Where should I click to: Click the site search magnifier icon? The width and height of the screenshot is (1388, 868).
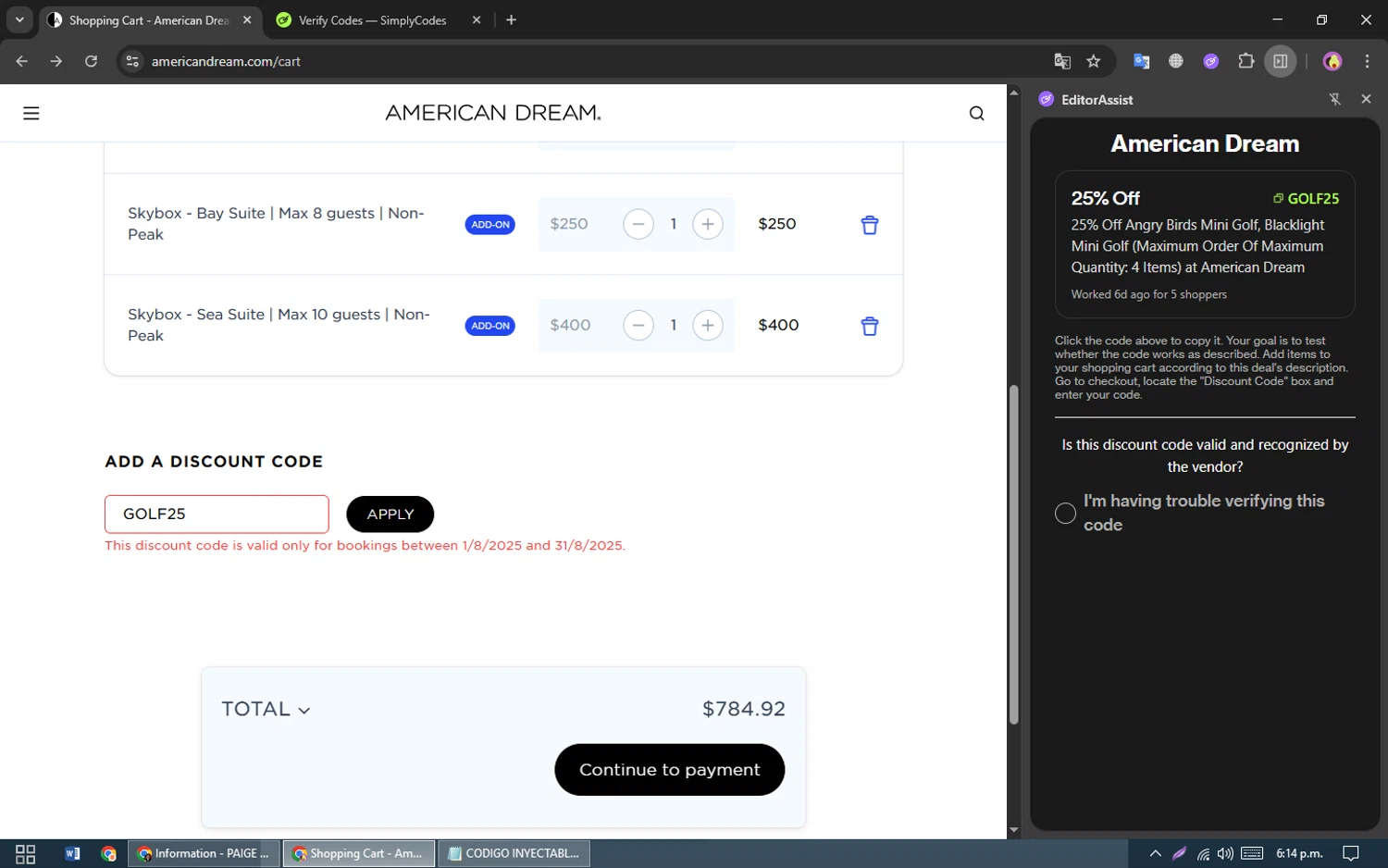click(976, 113)
